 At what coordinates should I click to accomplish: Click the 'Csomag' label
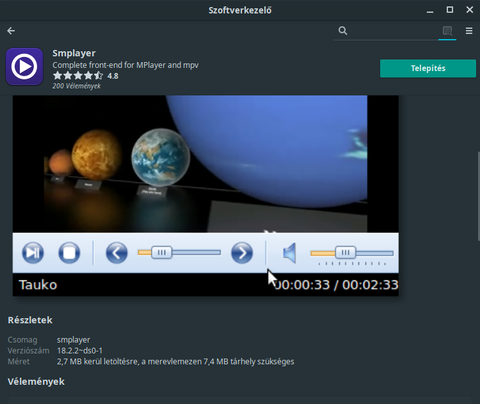point(22,340)
